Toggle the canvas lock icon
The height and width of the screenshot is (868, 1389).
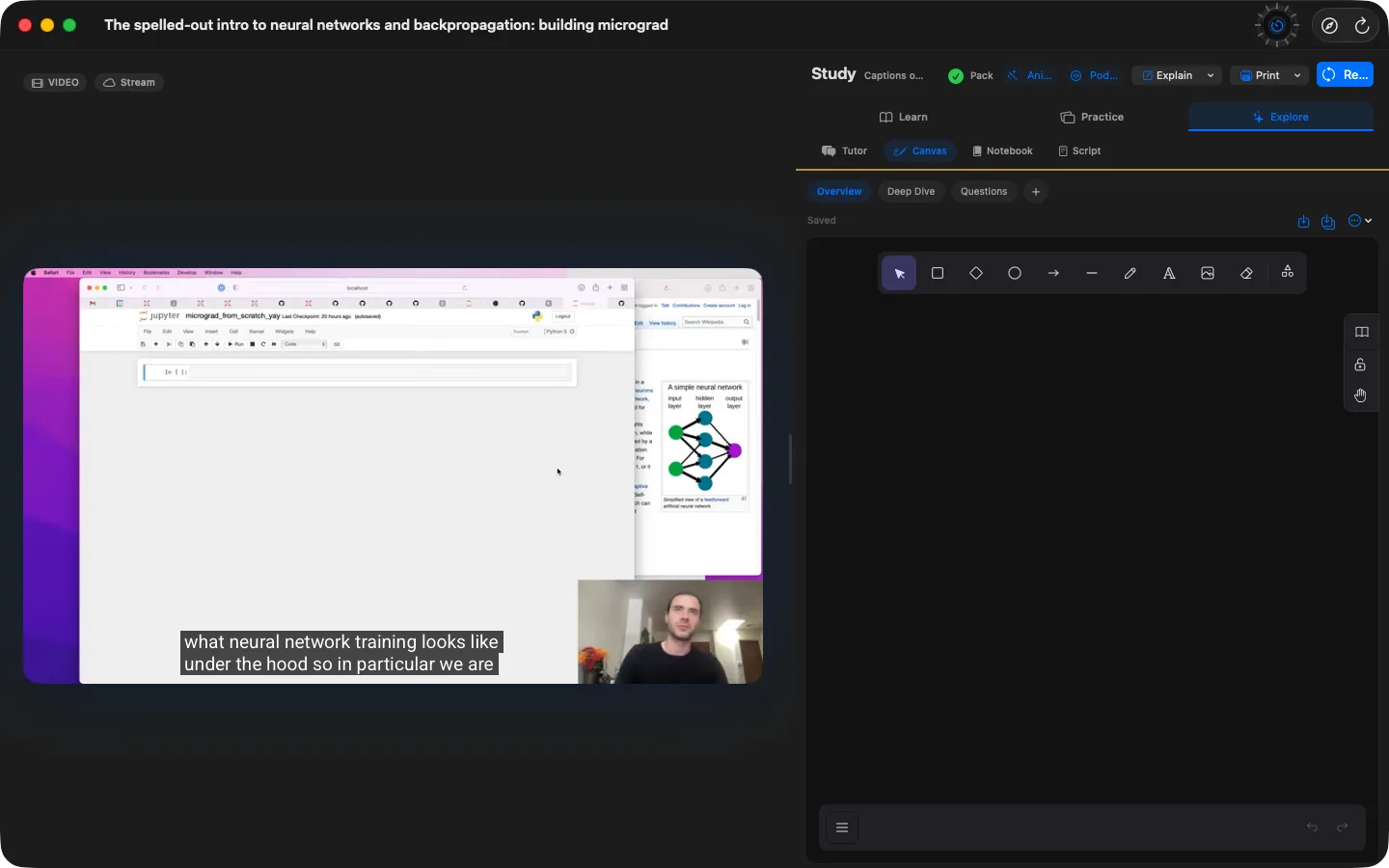pyautogui.click(x=1361, y=365)
